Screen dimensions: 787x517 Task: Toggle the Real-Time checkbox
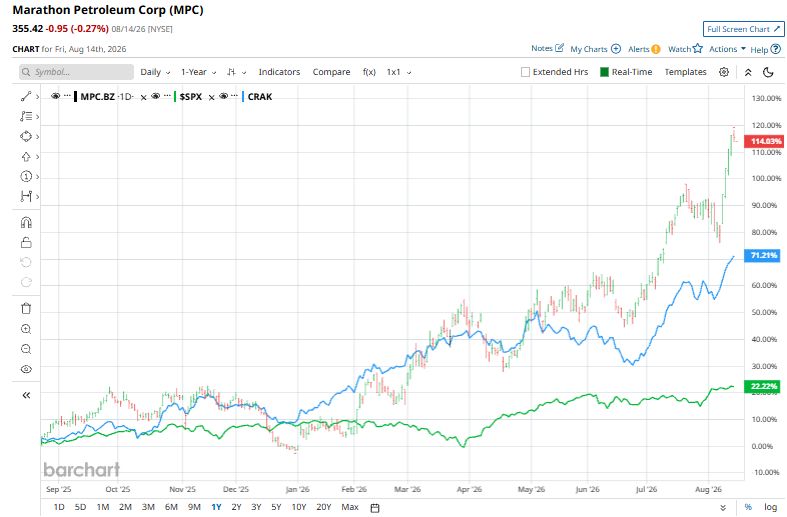pyautogui.click(x=604, y=72)
